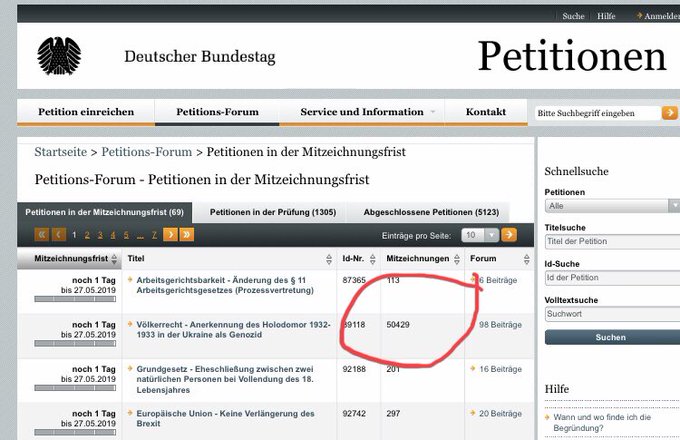Click the progress bar of the Arbeitsgerichtsbarkeit petition
Image resolution: width=680 pixels, height=440 pixels.
(x=75, y=299)
